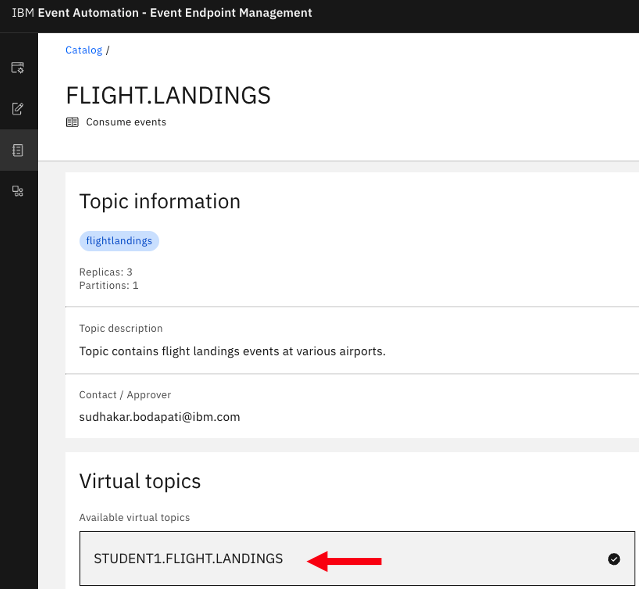Click the IBM Event Automation header title
The height and width of the screenshot is (590, 639).
[x=162, y=13]
